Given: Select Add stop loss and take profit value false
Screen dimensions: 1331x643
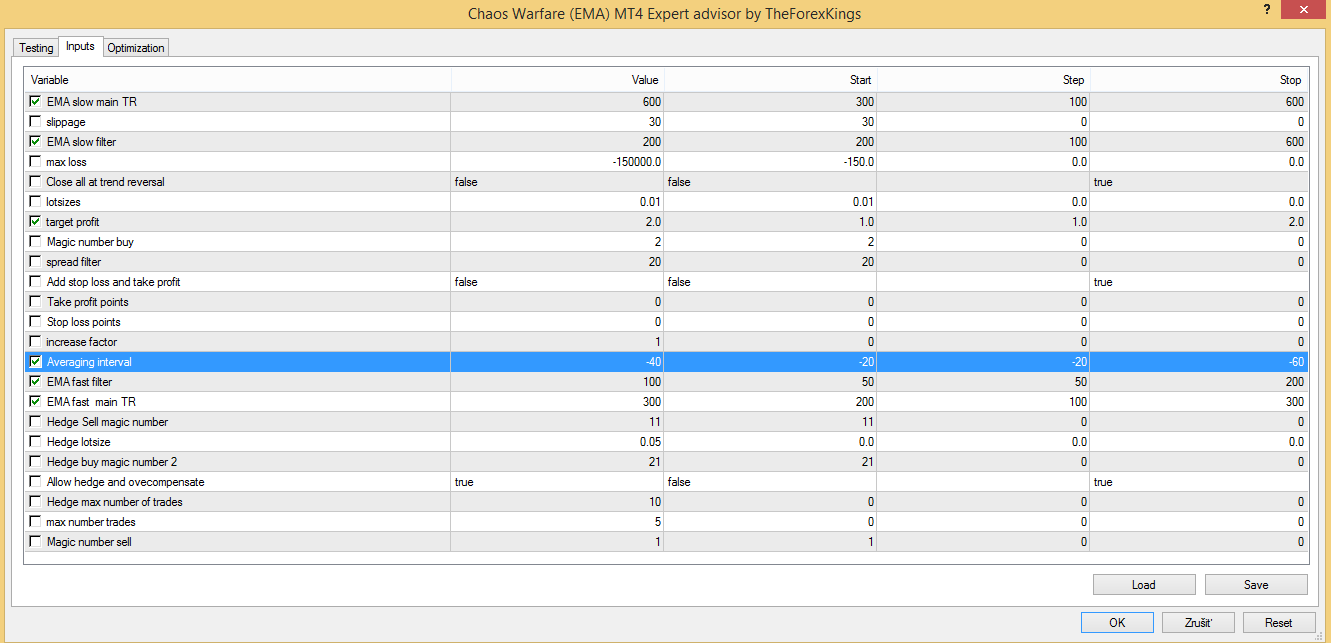Looking at the screenshot, I should 557,282.
